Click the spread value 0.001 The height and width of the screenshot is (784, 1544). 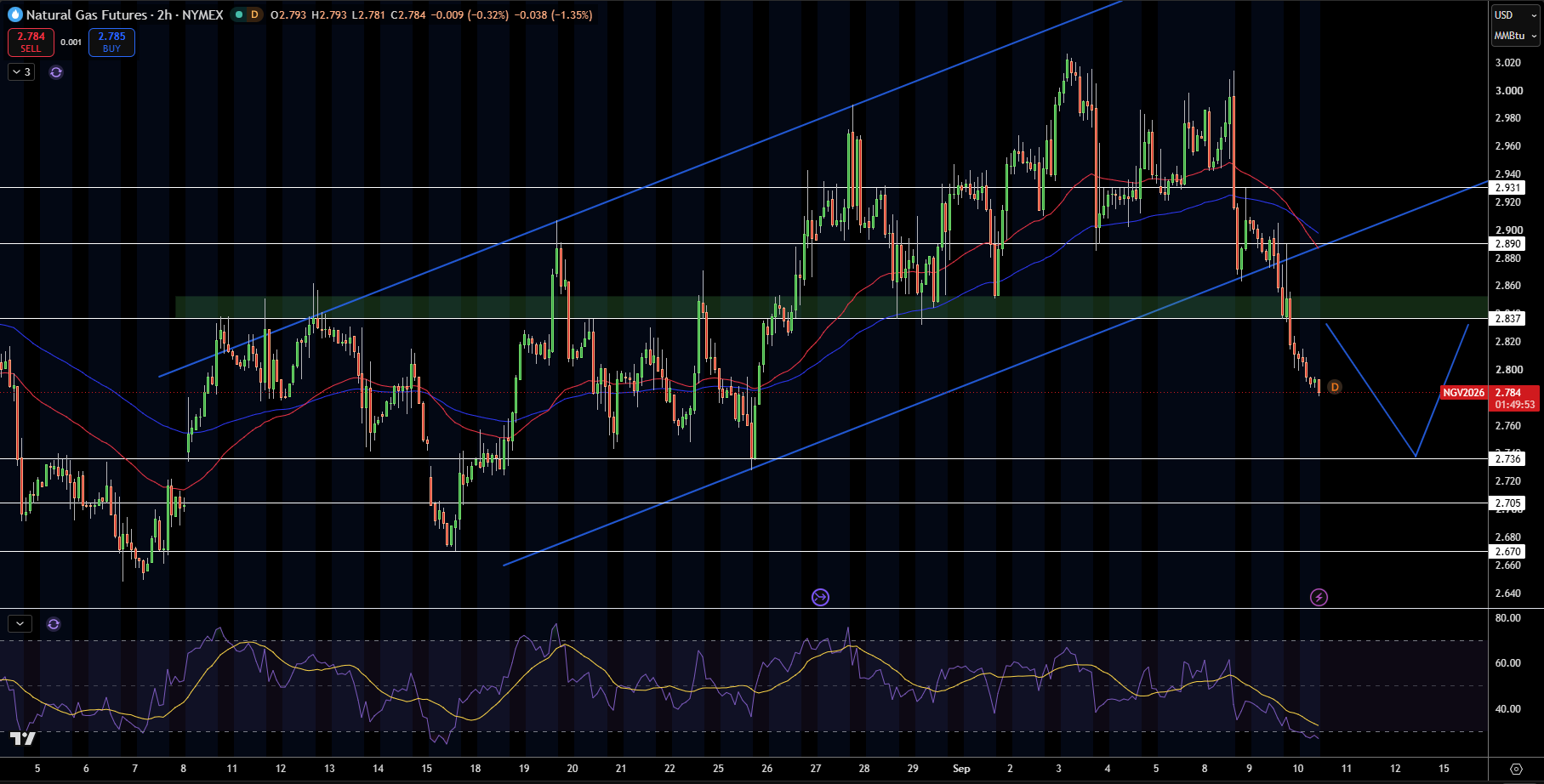[71, 43]
